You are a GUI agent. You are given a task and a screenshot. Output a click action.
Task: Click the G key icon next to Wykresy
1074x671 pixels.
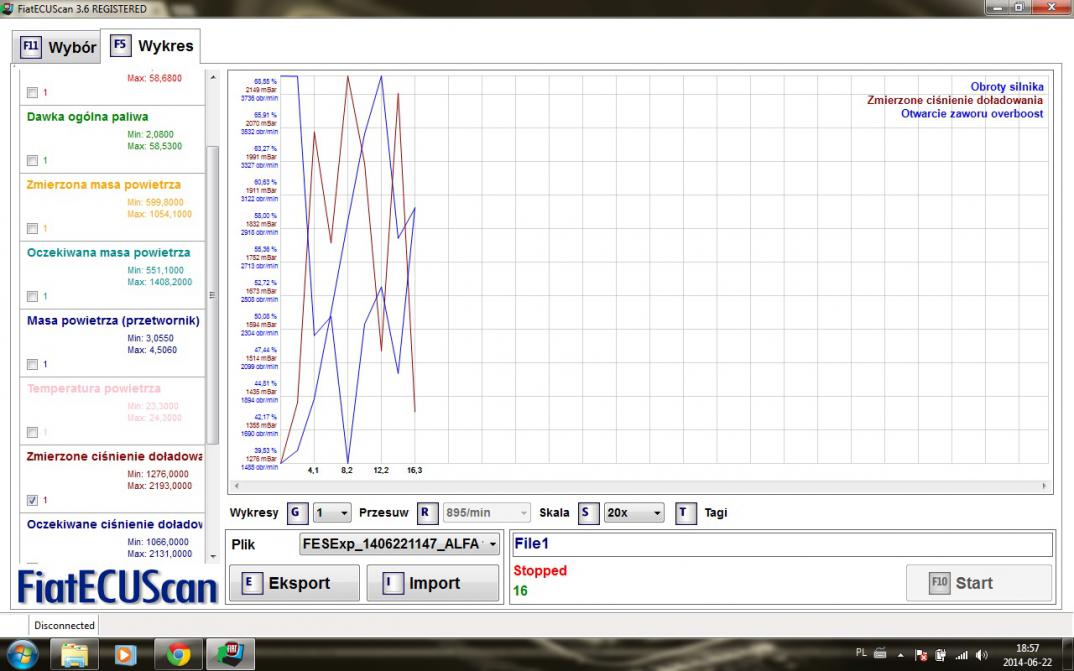[x=296, y=512]
